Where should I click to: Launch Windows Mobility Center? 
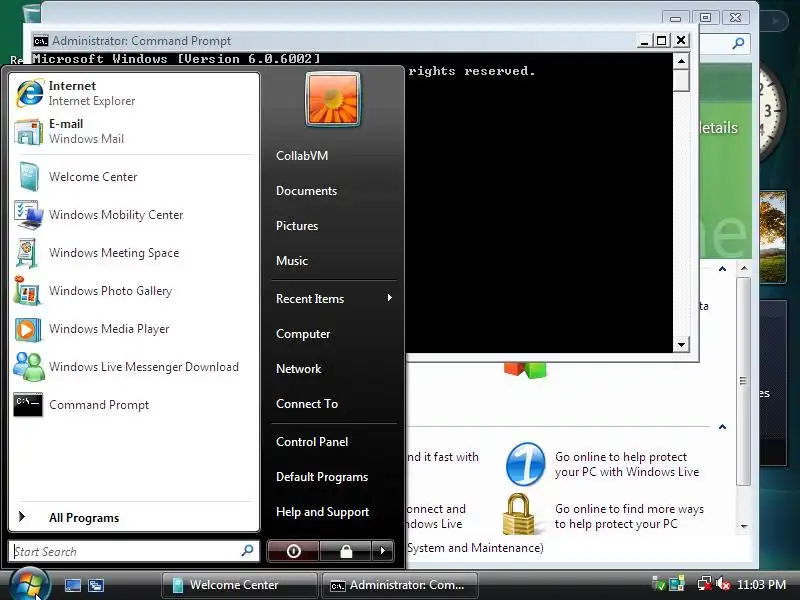pos(134,215)
